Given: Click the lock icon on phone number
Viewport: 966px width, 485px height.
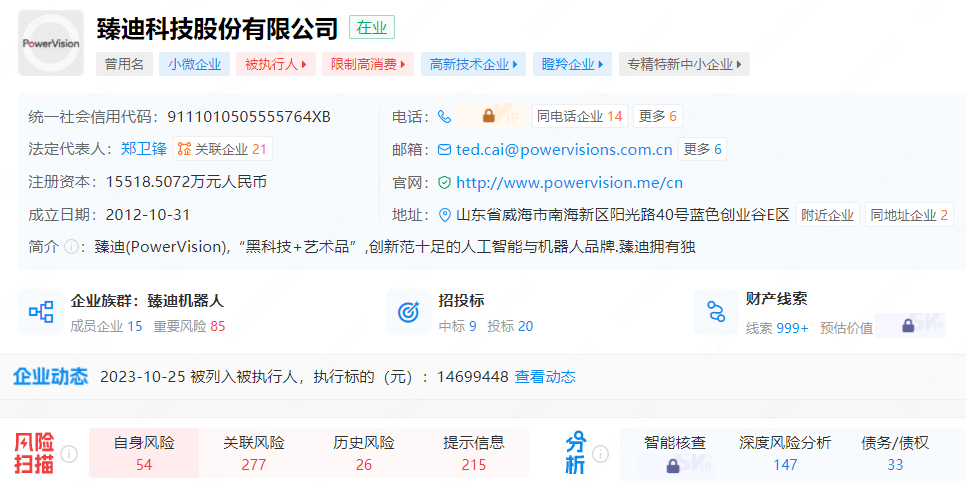Looking at the screenshot, I should pyautogui.click(x=489, y=116).
